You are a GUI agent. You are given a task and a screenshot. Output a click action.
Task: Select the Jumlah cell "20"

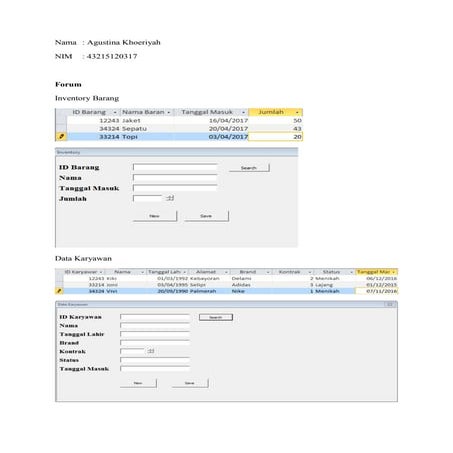tap(275, 136)
